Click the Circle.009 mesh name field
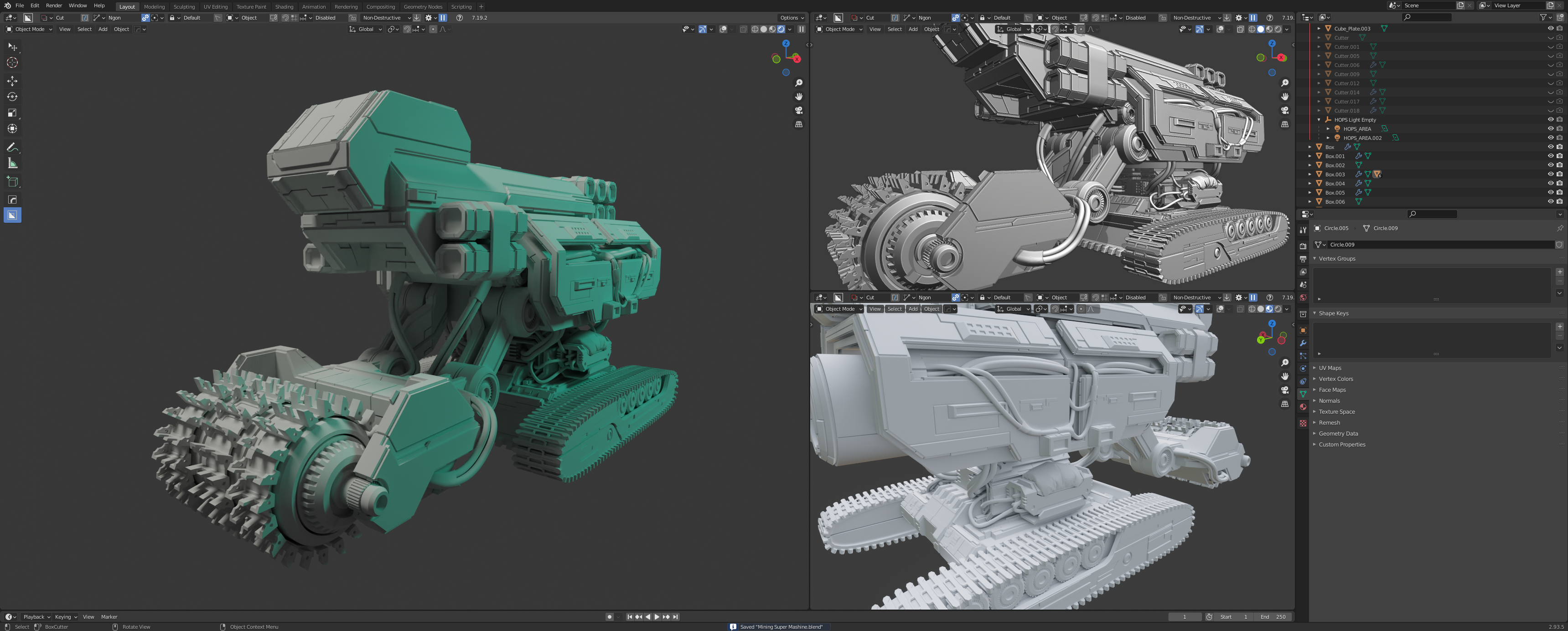This screenshot has width=1568, height=631. (x=1440, y=245)
